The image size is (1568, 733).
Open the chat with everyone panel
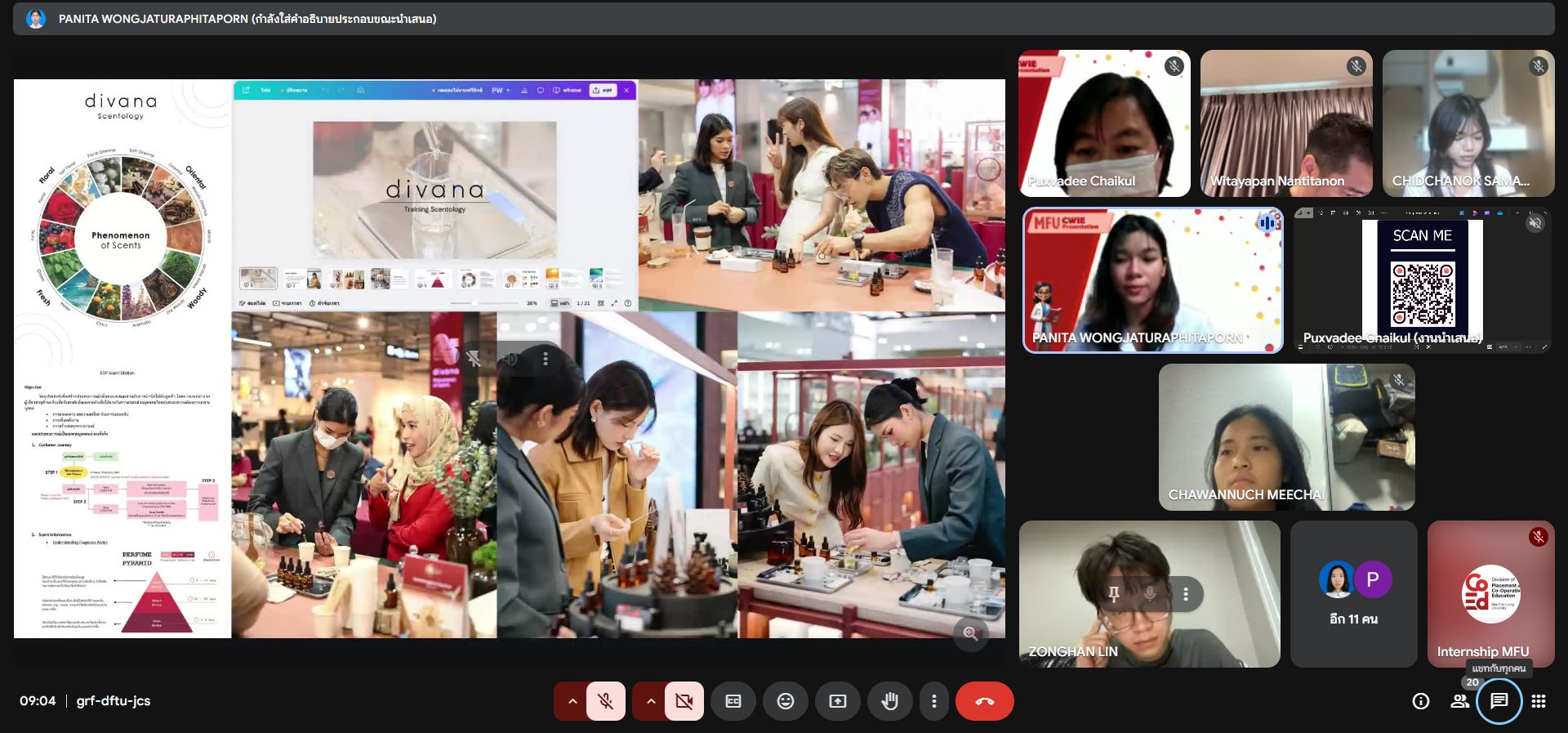coord(1499,701)
